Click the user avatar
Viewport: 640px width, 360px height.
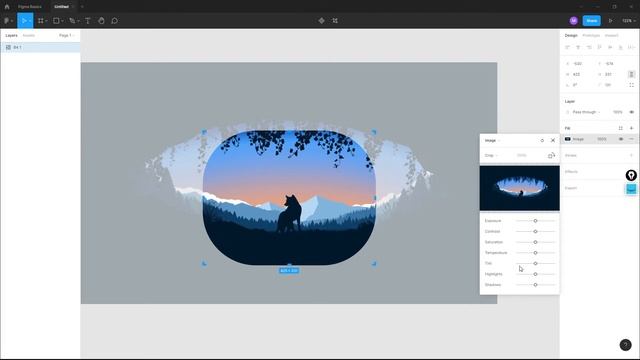pyautogui.click(x=573, y=21)
